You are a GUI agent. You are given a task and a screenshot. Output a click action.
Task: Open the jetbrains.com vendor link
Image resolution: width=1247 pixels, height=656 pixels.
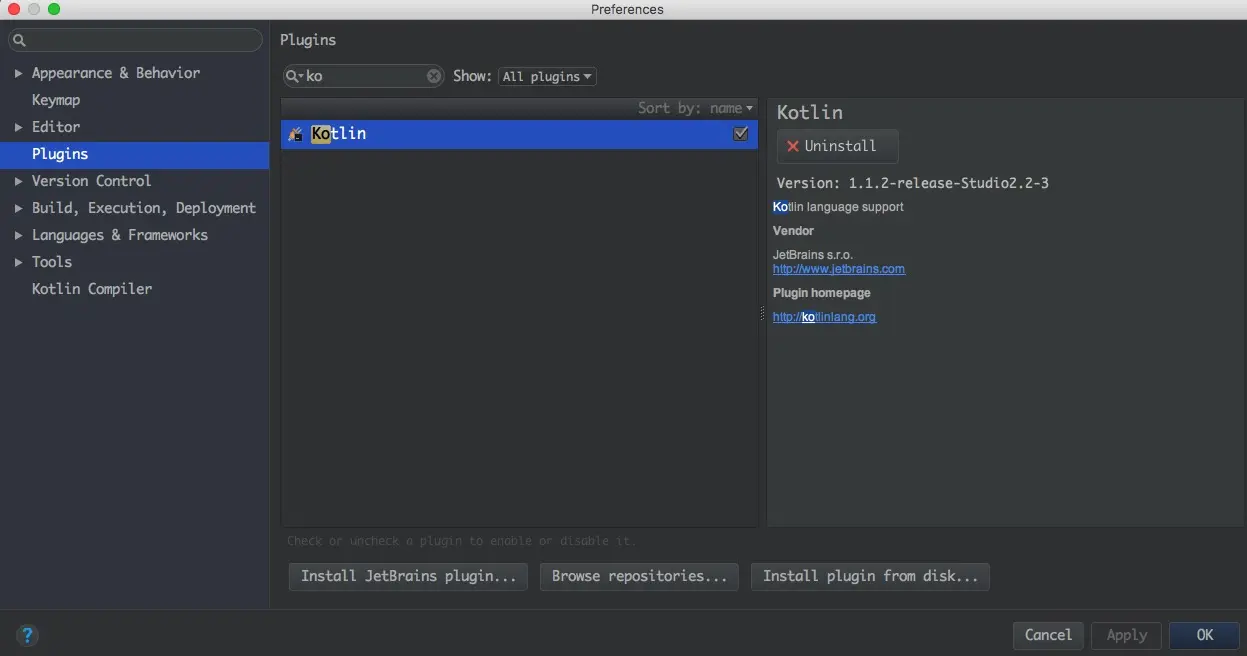[839, 269]
